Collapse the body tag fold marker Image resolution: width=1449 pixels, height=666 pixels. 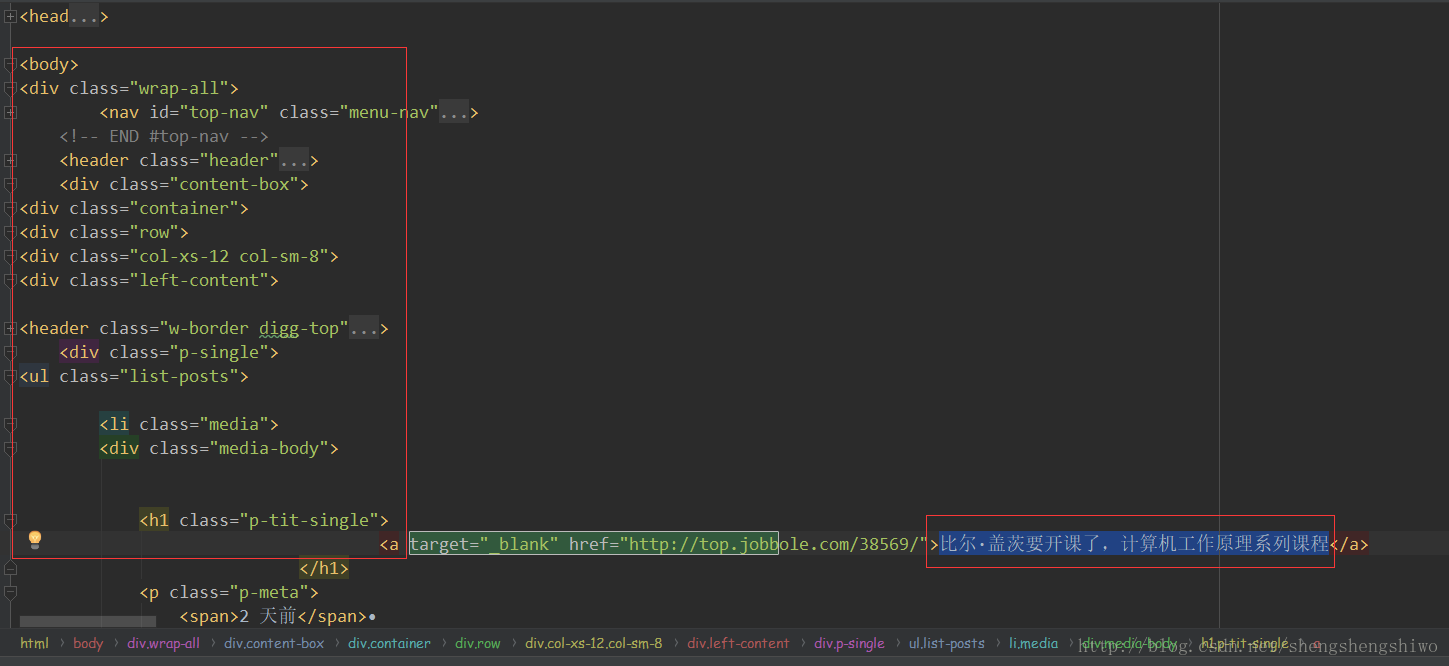tap(10, 64)
